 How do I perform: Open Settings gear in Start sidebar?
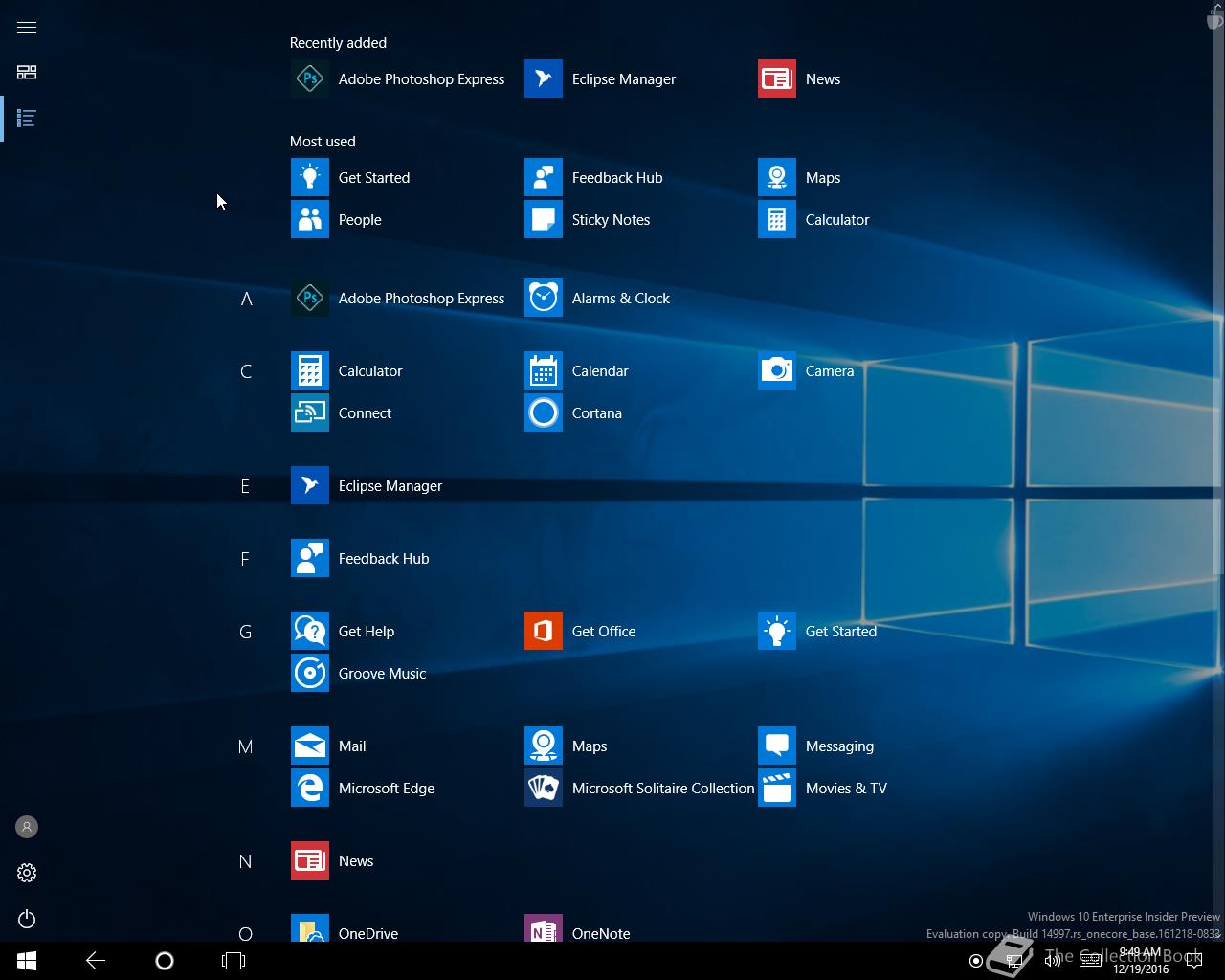(x=27, y=873)
